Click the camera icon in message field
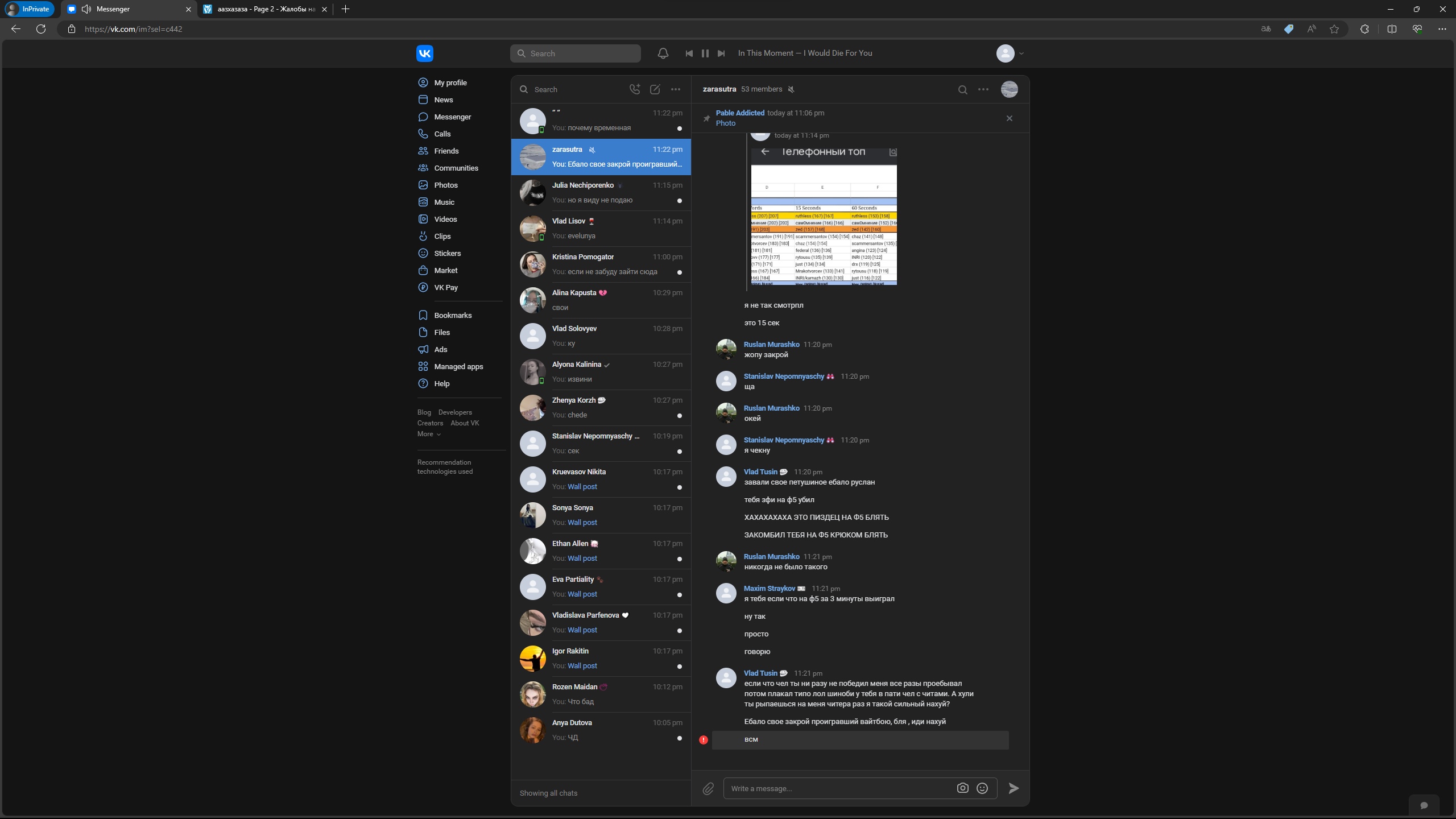 tap(962, 788)
